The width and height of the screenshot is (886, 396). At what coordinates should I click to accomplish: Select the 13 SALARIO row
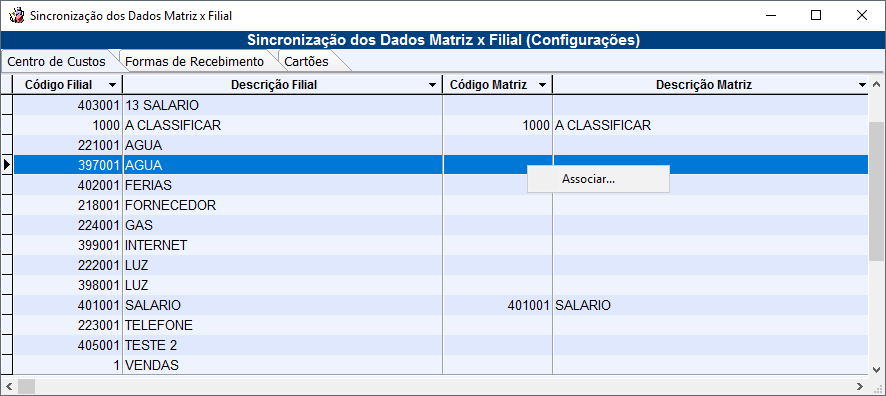441,105
